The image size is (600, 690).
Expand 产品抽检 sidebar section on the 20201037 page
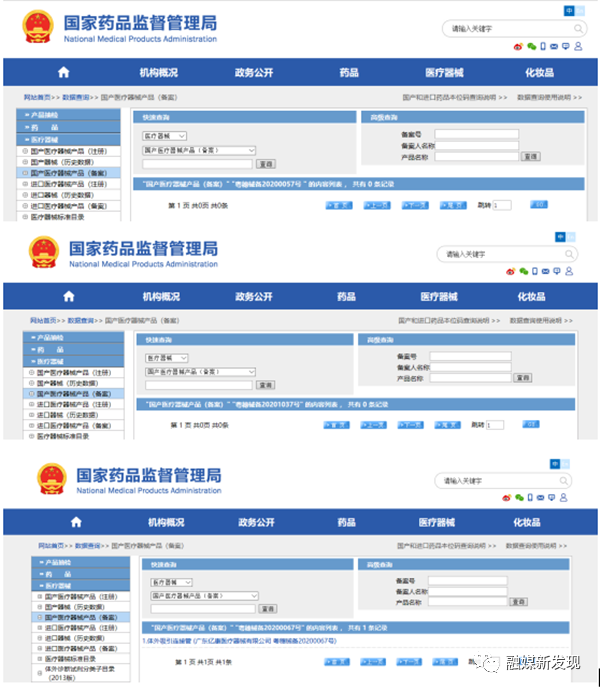point(74,338)
